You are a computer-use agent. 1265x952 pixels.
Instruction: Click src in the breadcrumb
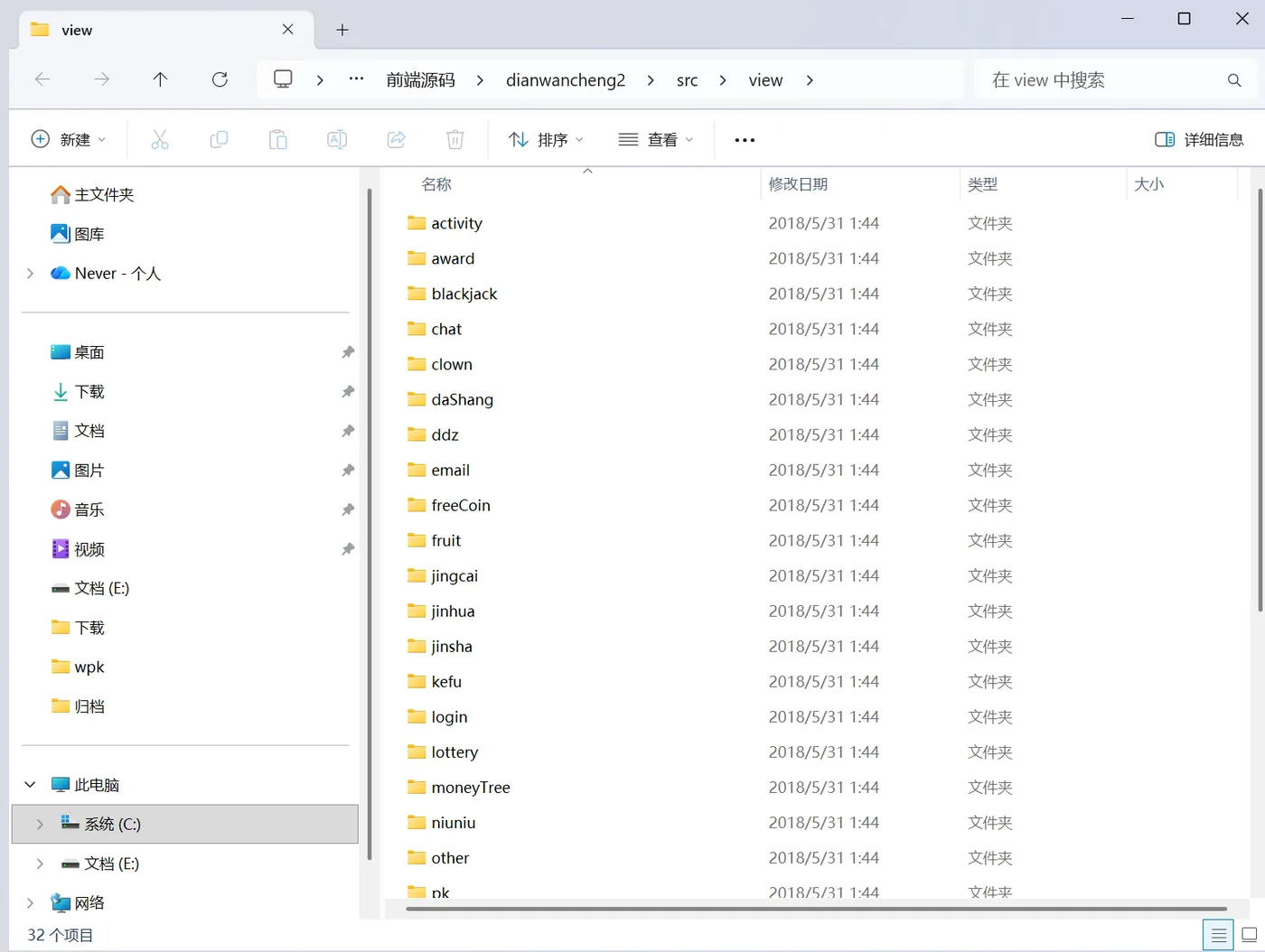point(687,79)
